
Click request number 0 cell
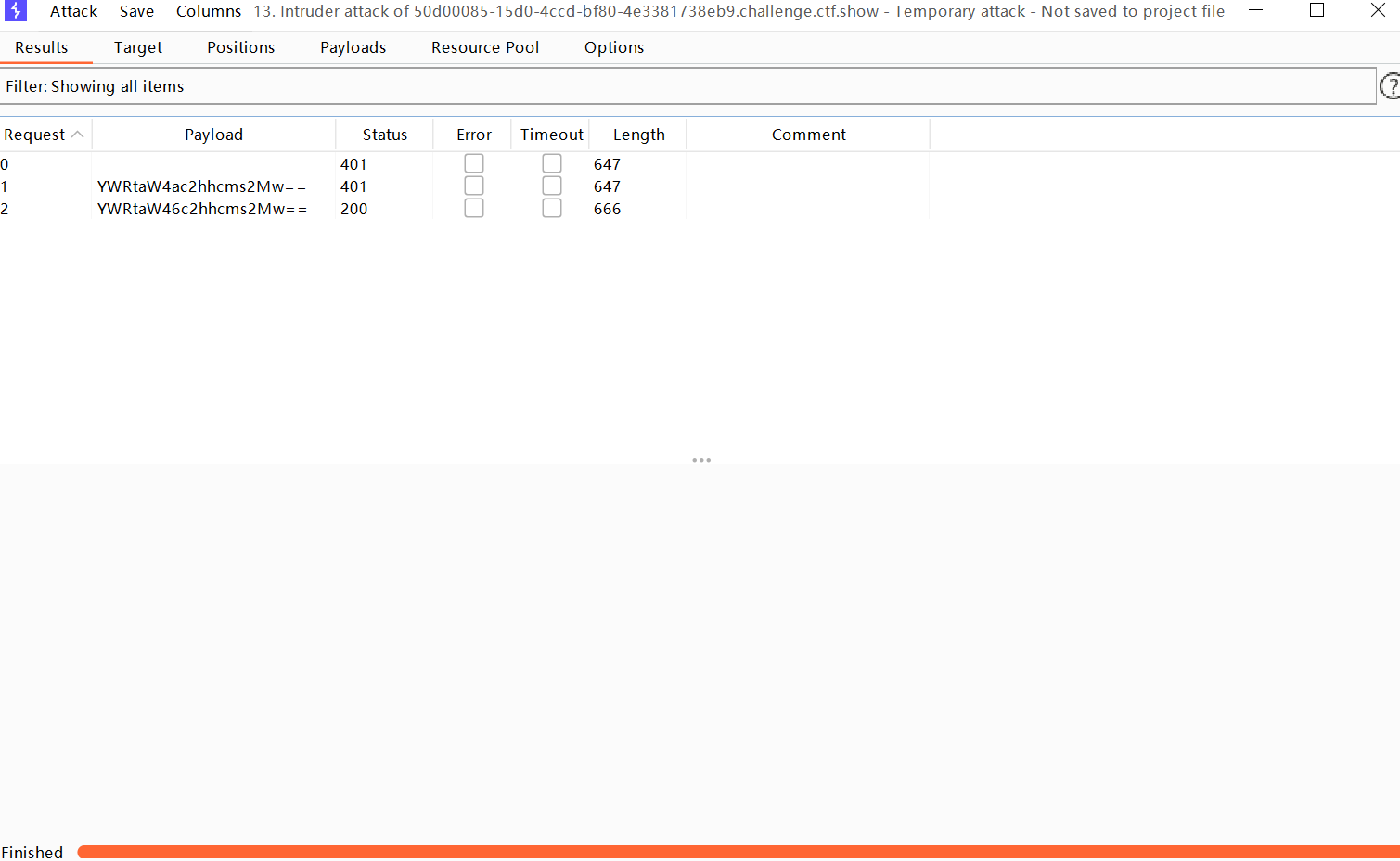tap(5, 164)
